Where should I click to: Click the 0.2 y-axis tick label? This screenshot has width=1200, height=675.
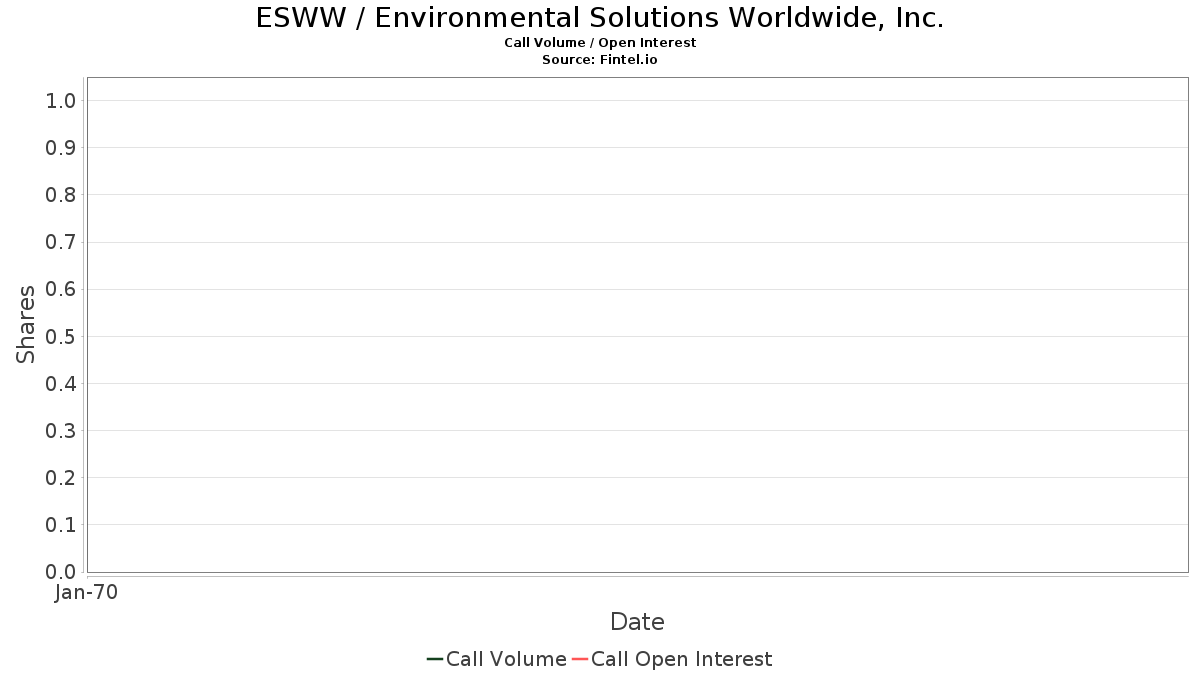coord(60,478)
